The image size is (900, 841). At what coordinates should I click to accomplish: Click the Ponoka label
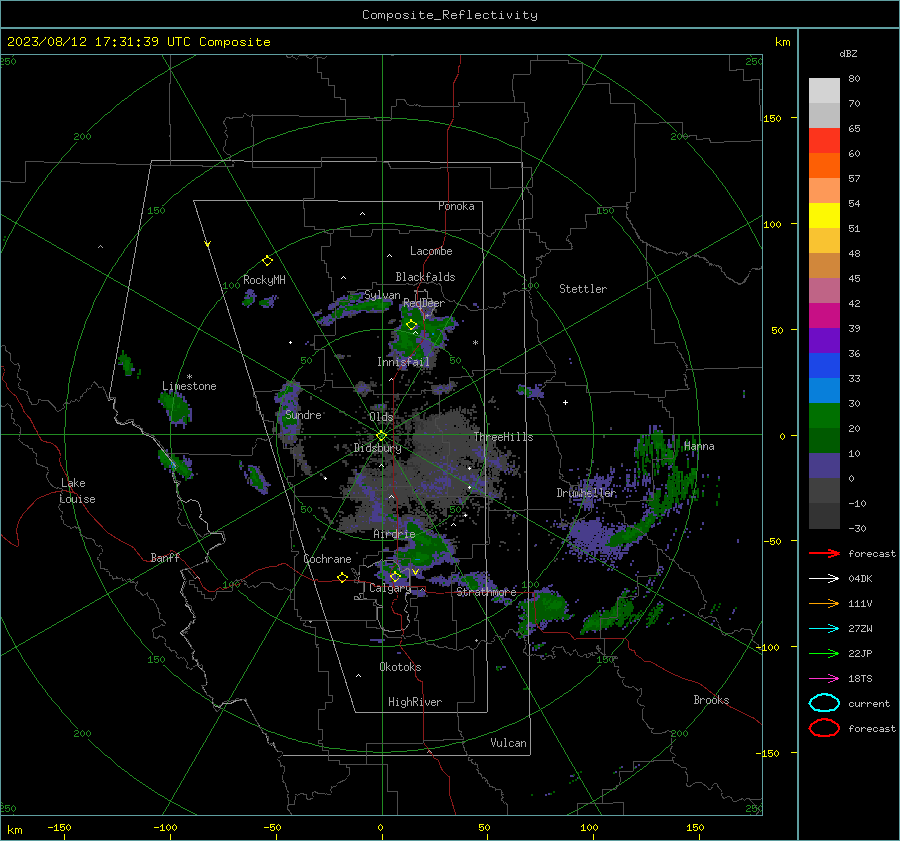pos(456,206)
